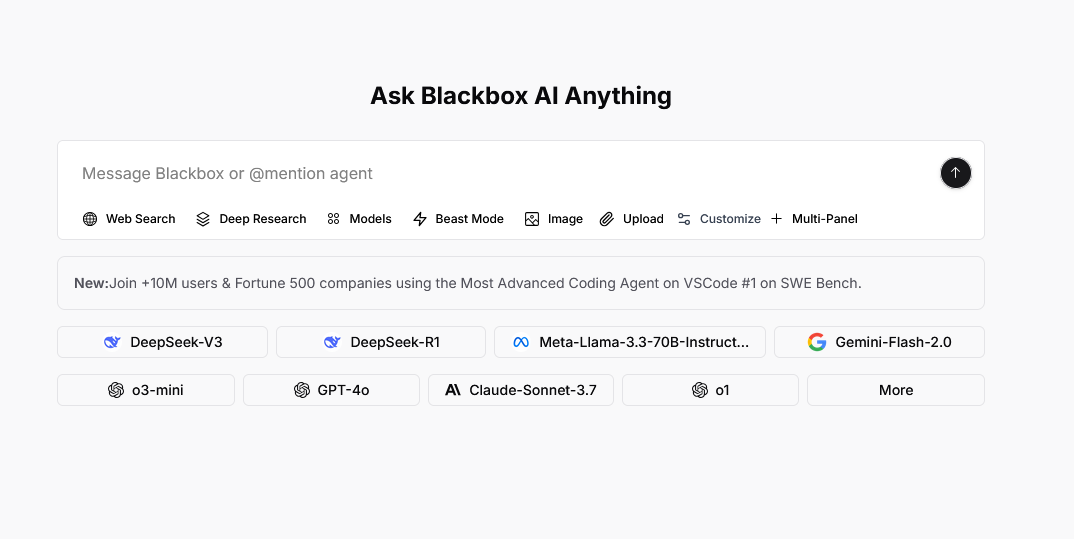
Task: Choose the Upload label
Action: tap(643, 218)
